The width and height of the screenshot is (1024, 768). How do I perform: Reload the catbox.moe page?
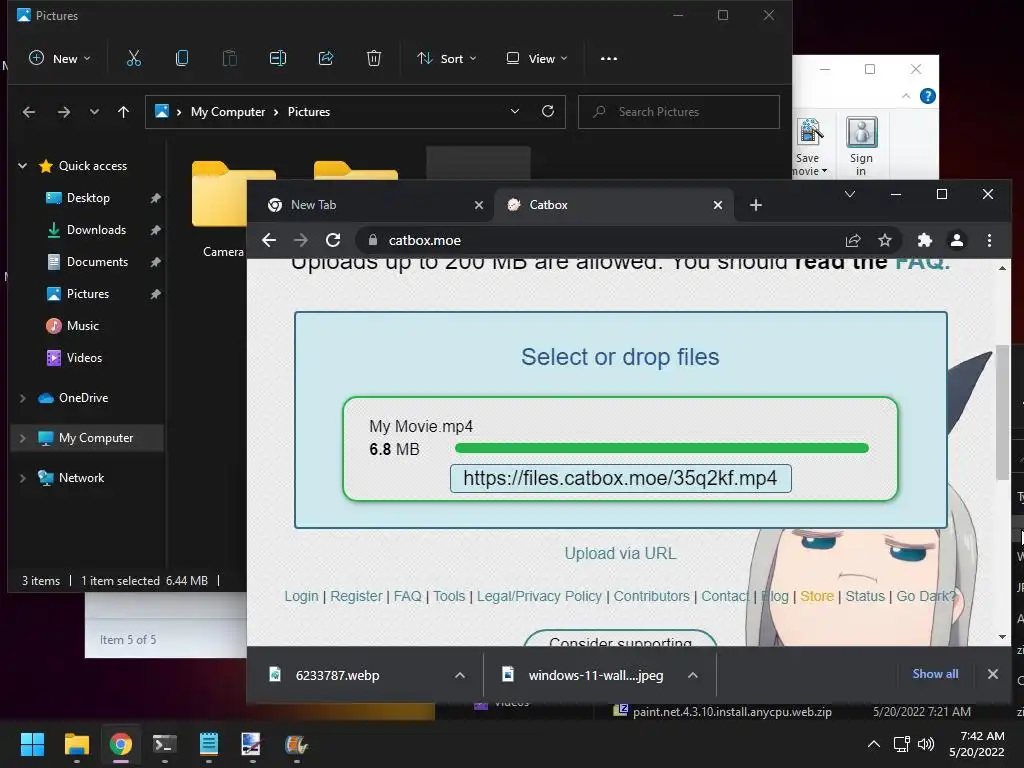coord(333,240)
